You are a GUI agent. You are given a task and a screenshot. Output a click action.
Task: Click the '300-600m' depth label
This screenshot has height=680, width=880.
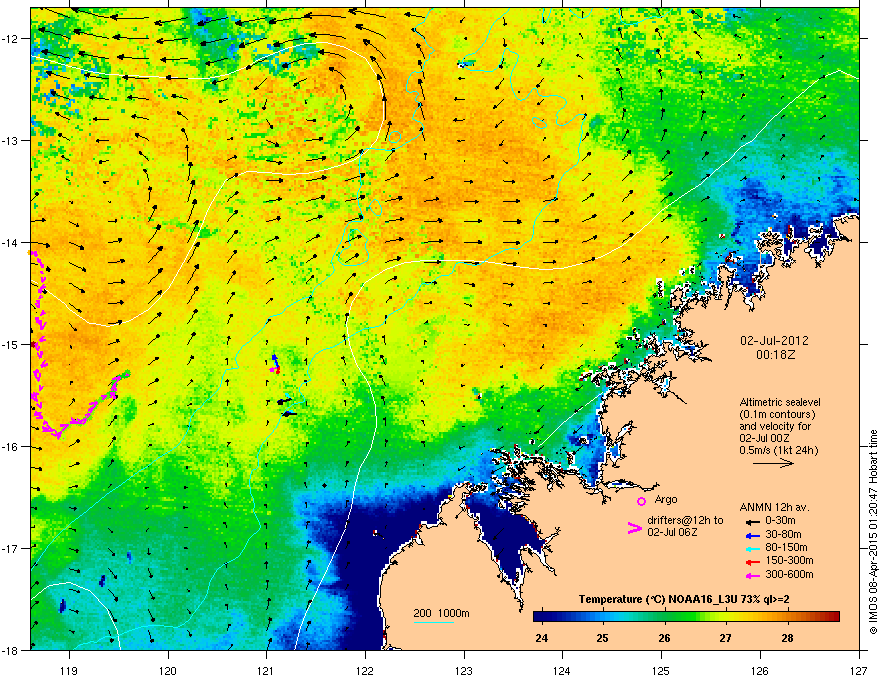pos(789,575)
